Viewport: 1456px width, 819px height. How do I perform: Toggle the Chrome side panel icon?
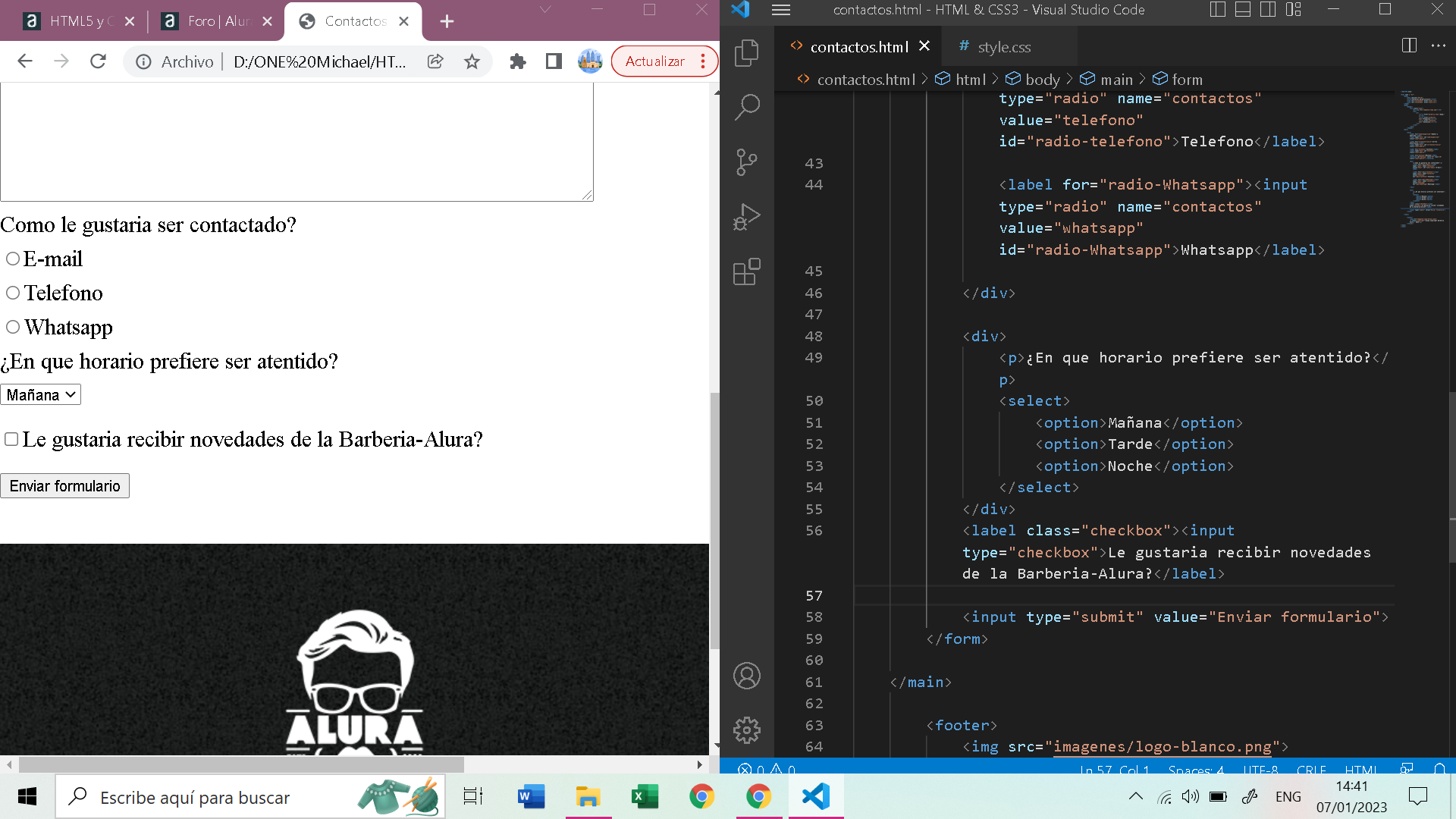[554, 61]
